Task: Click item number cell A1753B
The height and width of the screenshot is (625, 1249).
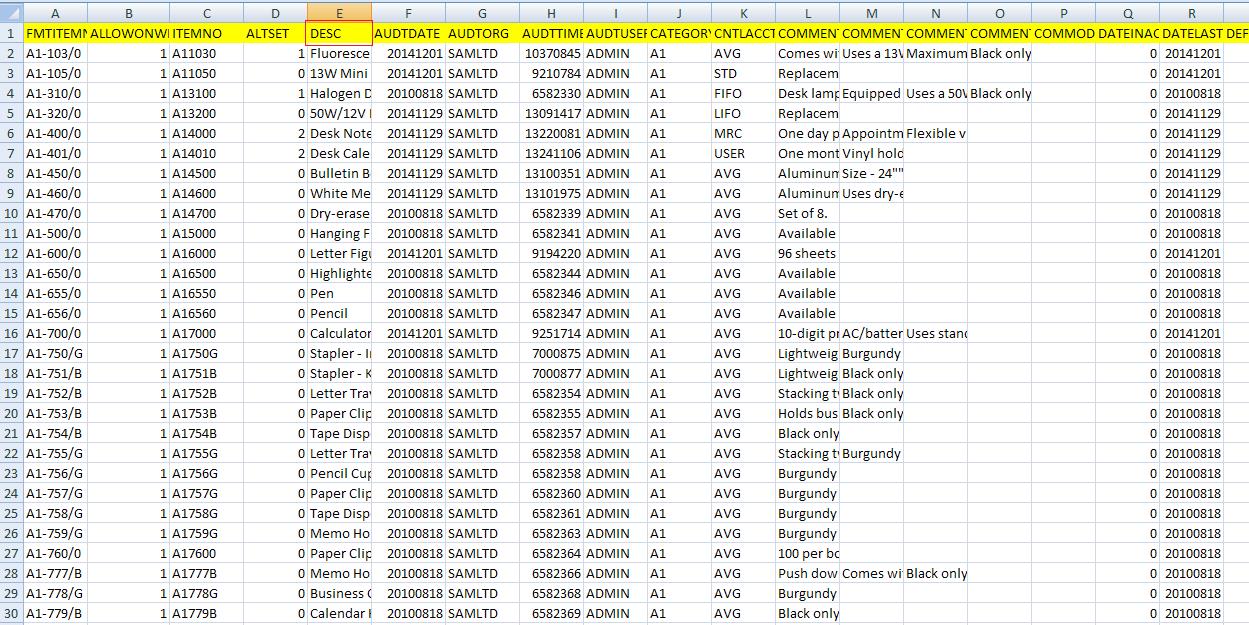Action: pos(207,413)
